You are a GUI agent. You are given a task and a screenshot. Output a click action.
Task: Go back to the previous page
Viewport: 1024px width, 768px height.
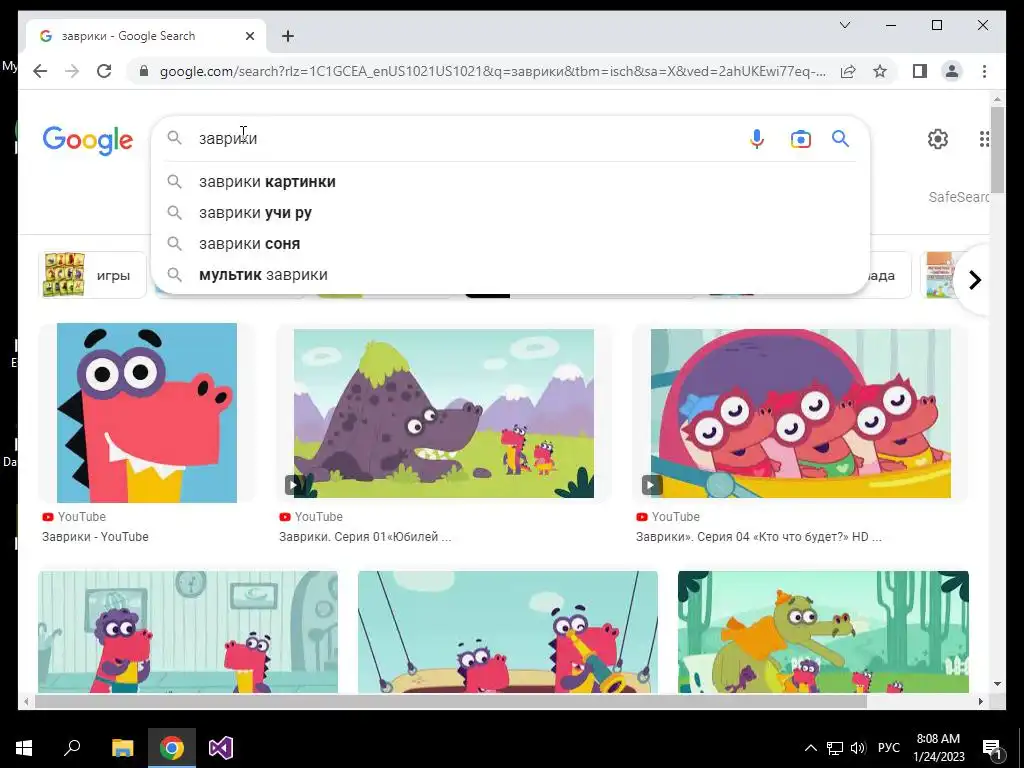pyautogui.click(x=40, y=71)
